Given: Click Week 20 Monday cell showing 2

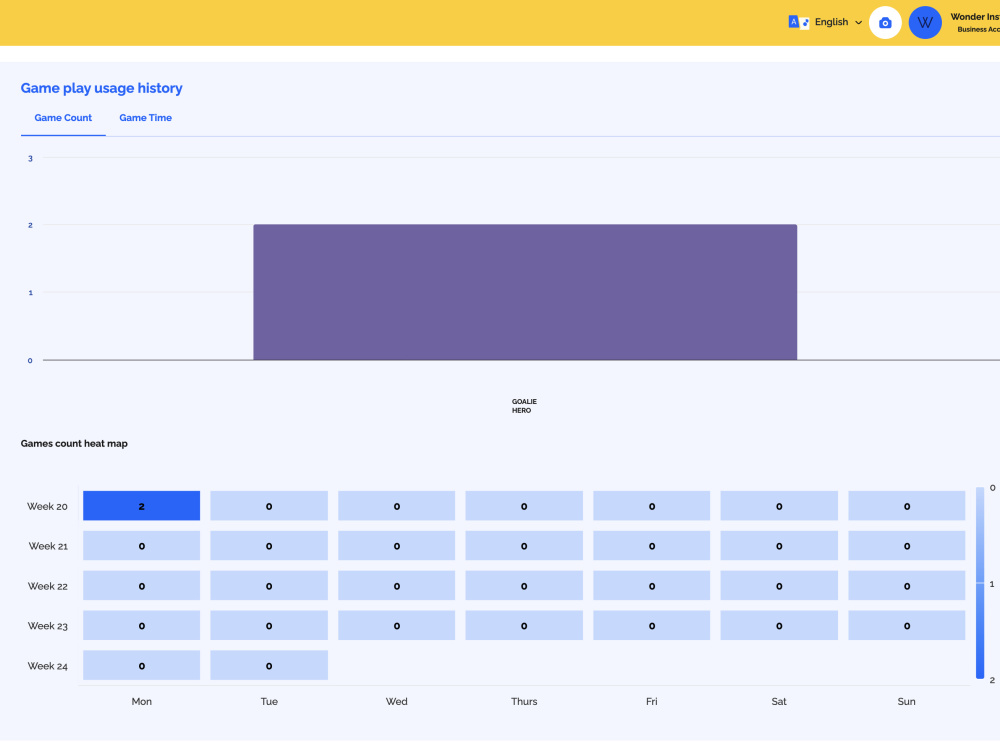Looking at the screenshot, I should click(x=142, y=506).
